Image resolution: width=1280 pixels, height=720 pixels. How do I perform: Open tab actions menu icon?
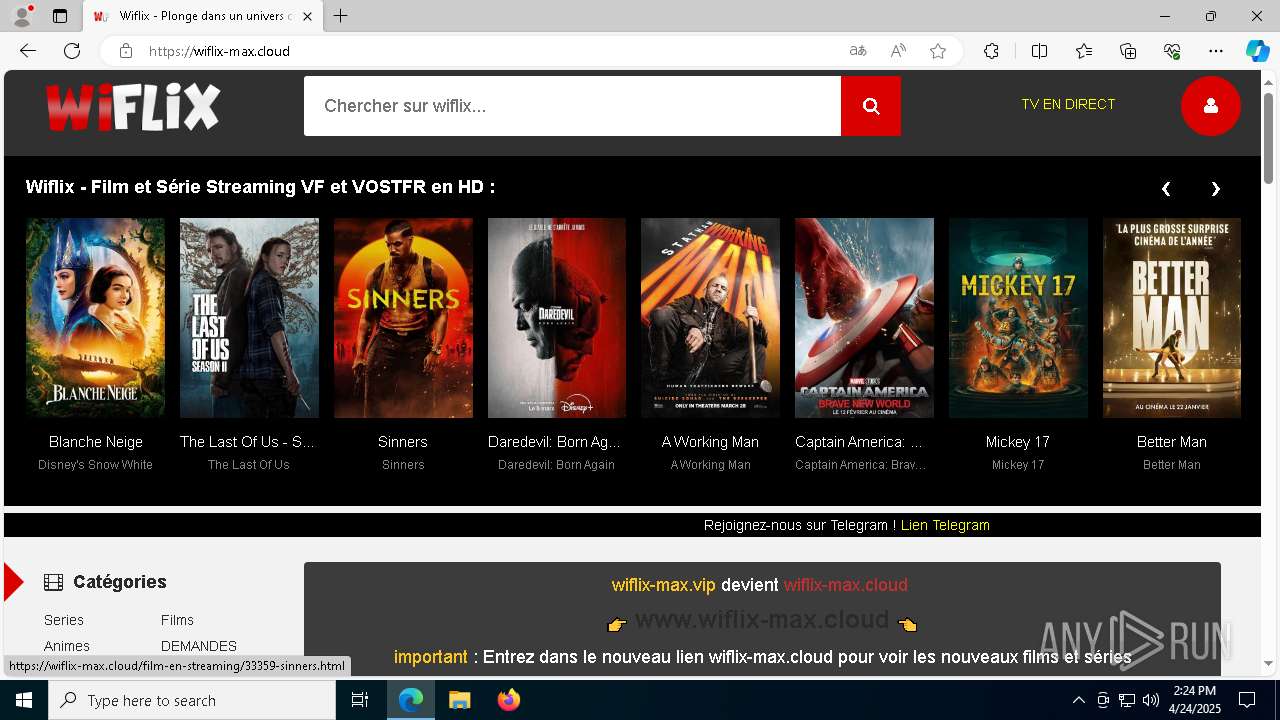[60, 16]
